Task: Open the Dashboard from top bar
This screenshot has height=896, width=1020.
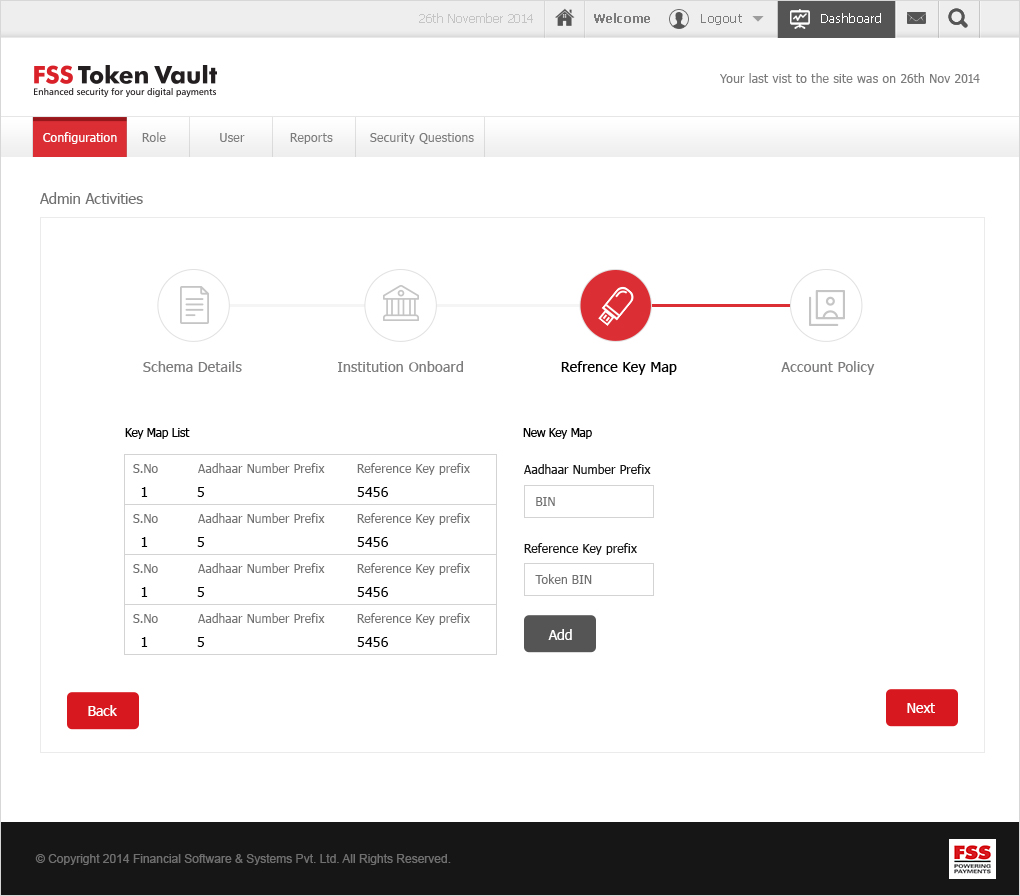Action: (x=836, y=19)
